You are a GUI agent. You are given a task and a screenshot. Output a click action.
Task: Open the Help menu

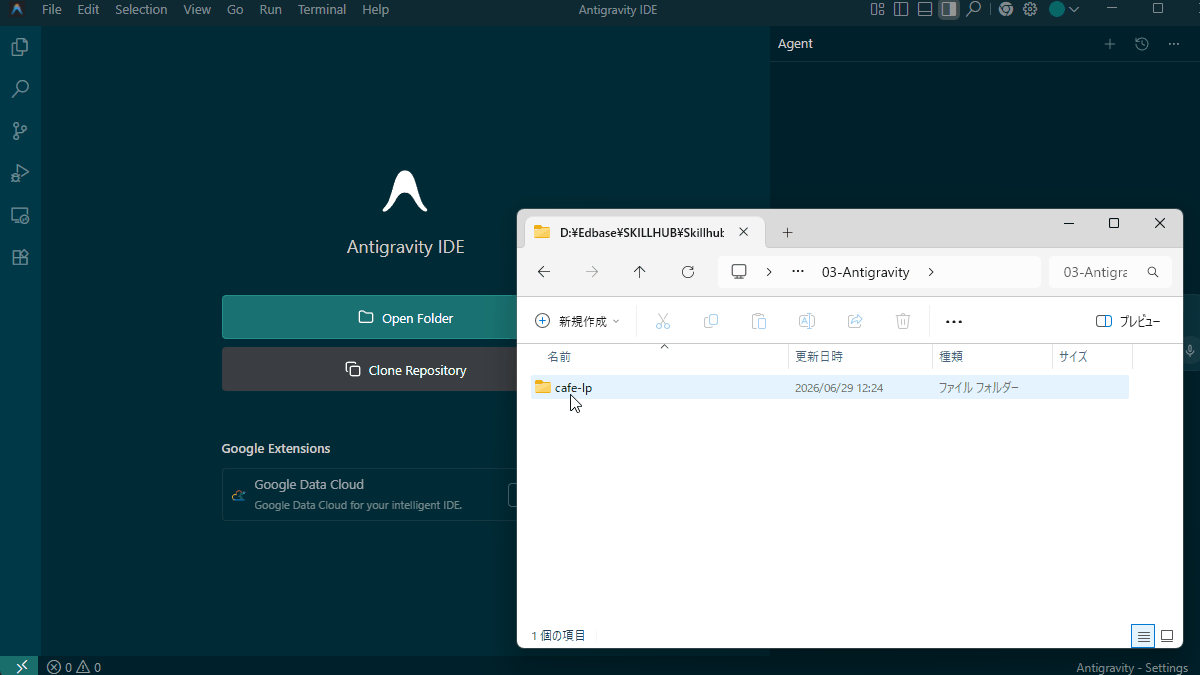point(375,9)
